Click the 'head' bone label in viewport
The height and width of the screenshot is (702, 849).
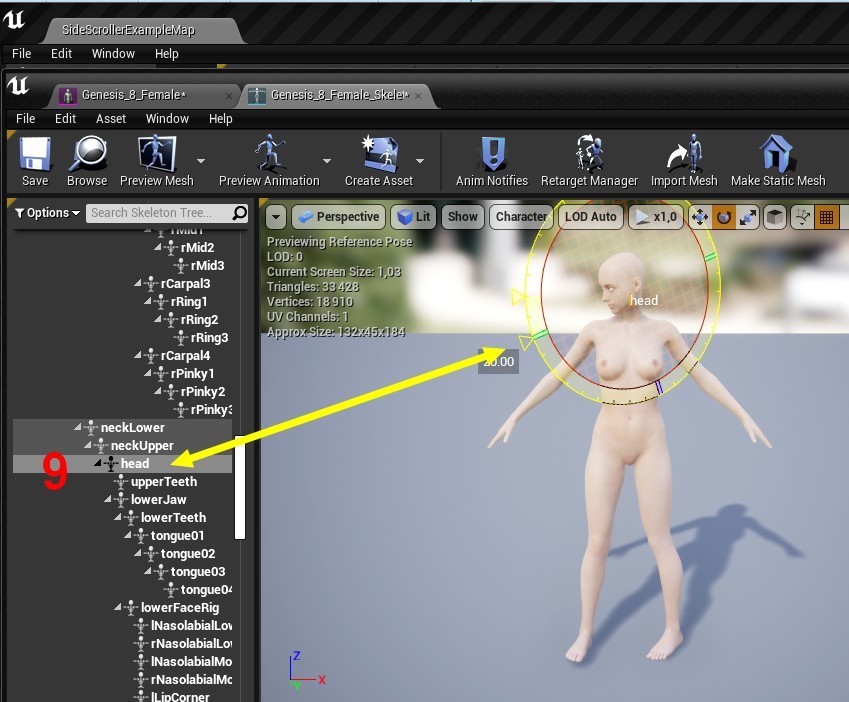(x=644, y=300)
